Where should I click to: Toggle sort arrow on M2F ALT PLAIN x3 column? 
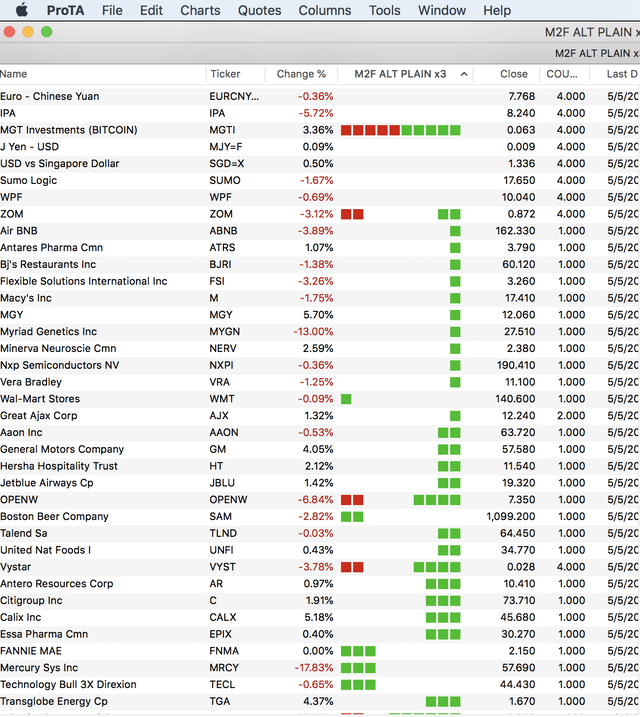[x=464, y=74]
